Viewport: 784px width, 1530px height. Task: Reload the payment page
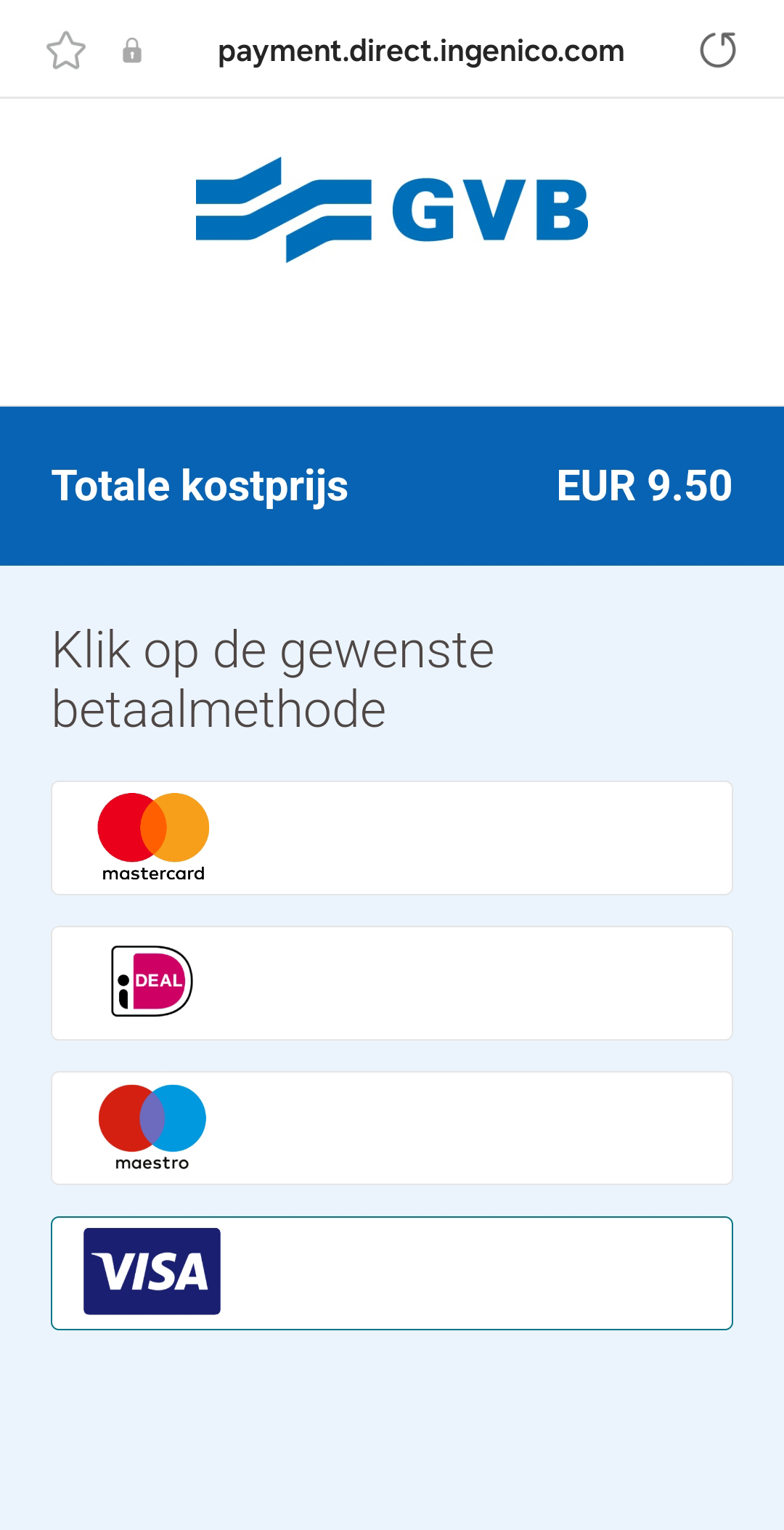[718, 50]
